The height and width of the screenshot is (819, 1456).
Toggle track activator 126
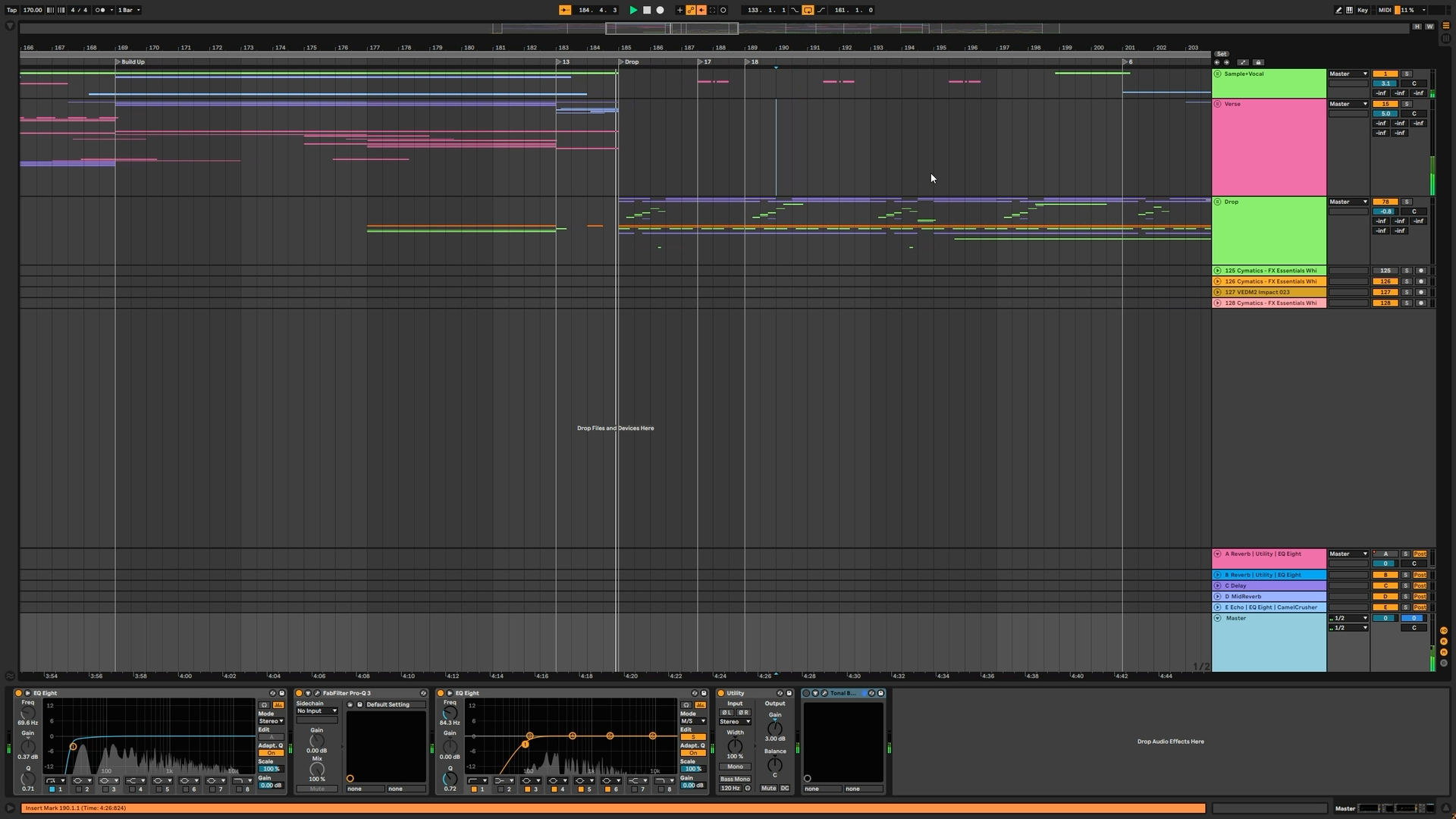click(x=1385, y=281)
